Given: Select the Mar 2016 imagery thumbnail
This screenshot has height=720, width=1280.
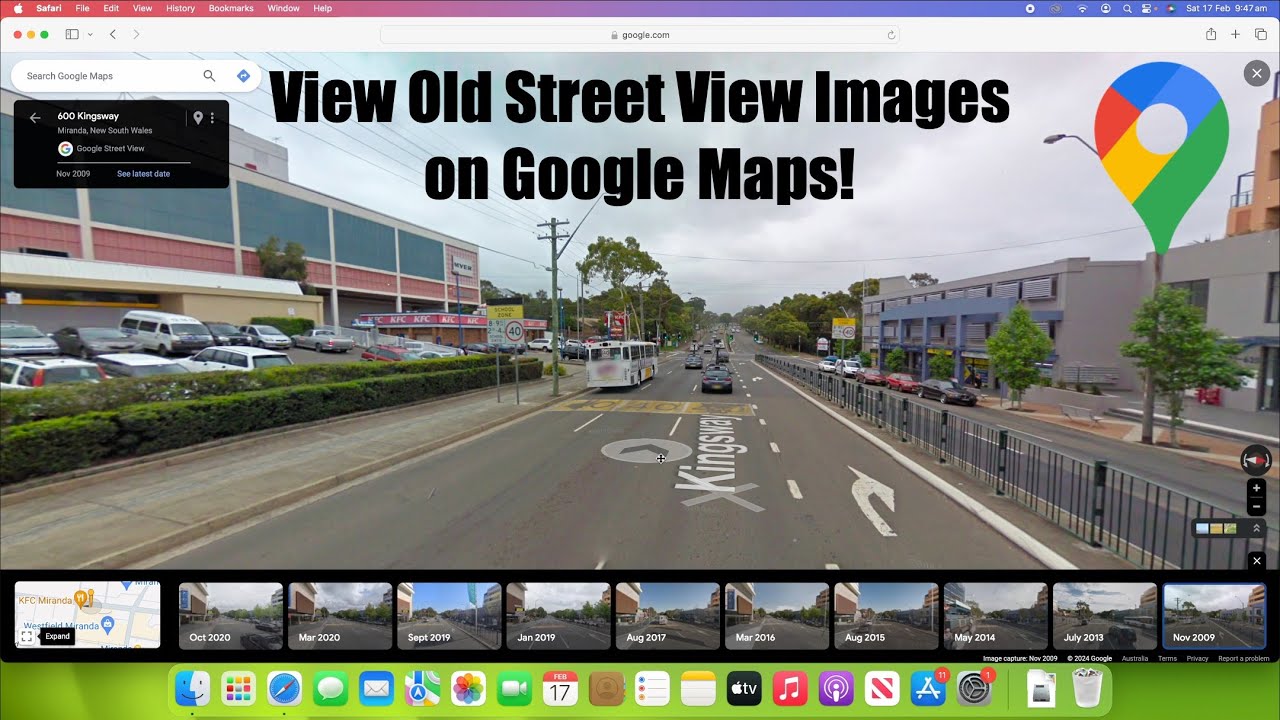Looking at the screenshot, I should 777,616.
